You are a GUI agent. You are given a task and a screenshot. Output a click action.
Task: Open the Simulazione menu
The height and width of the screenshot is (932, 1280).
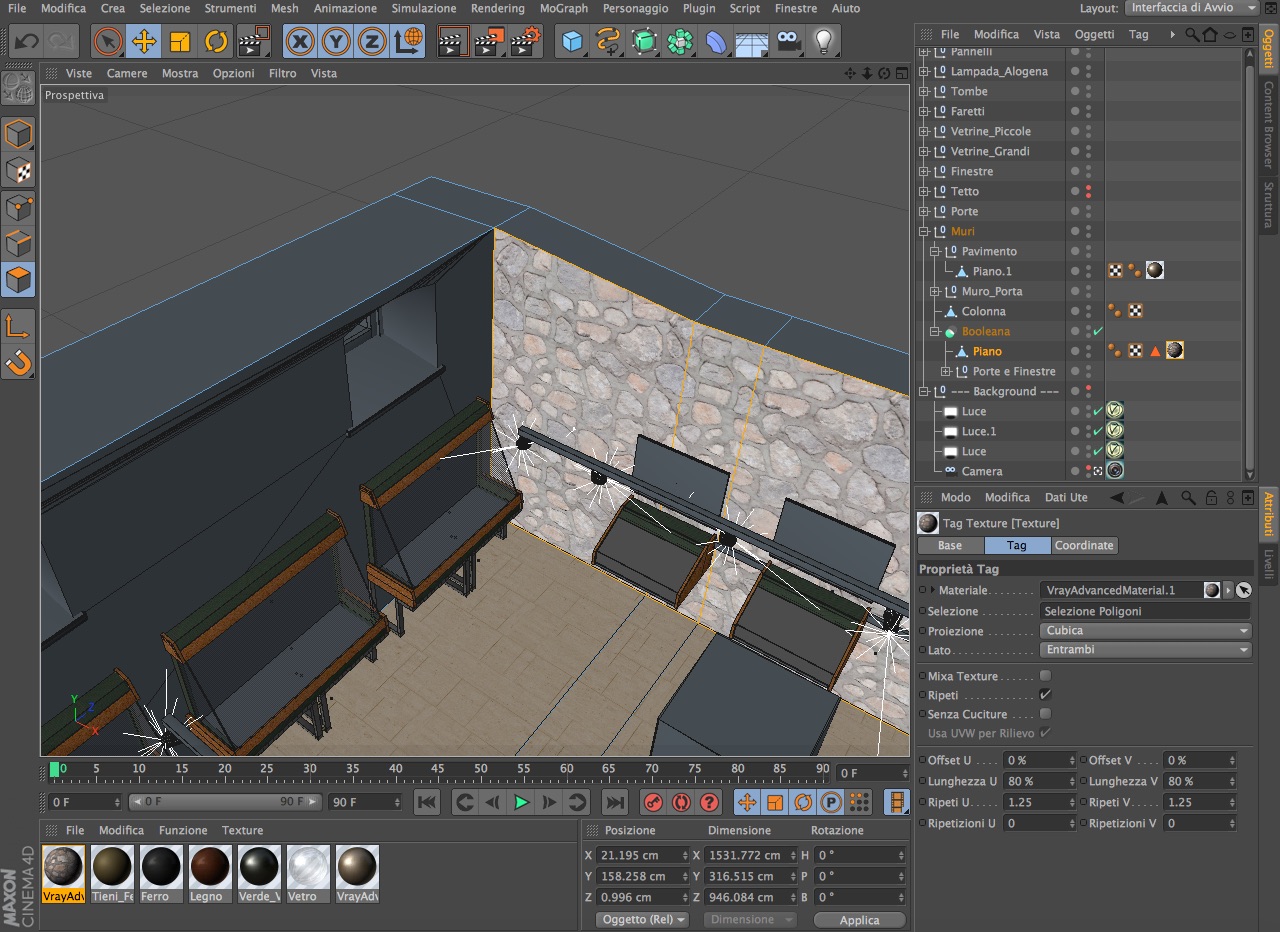424,8
